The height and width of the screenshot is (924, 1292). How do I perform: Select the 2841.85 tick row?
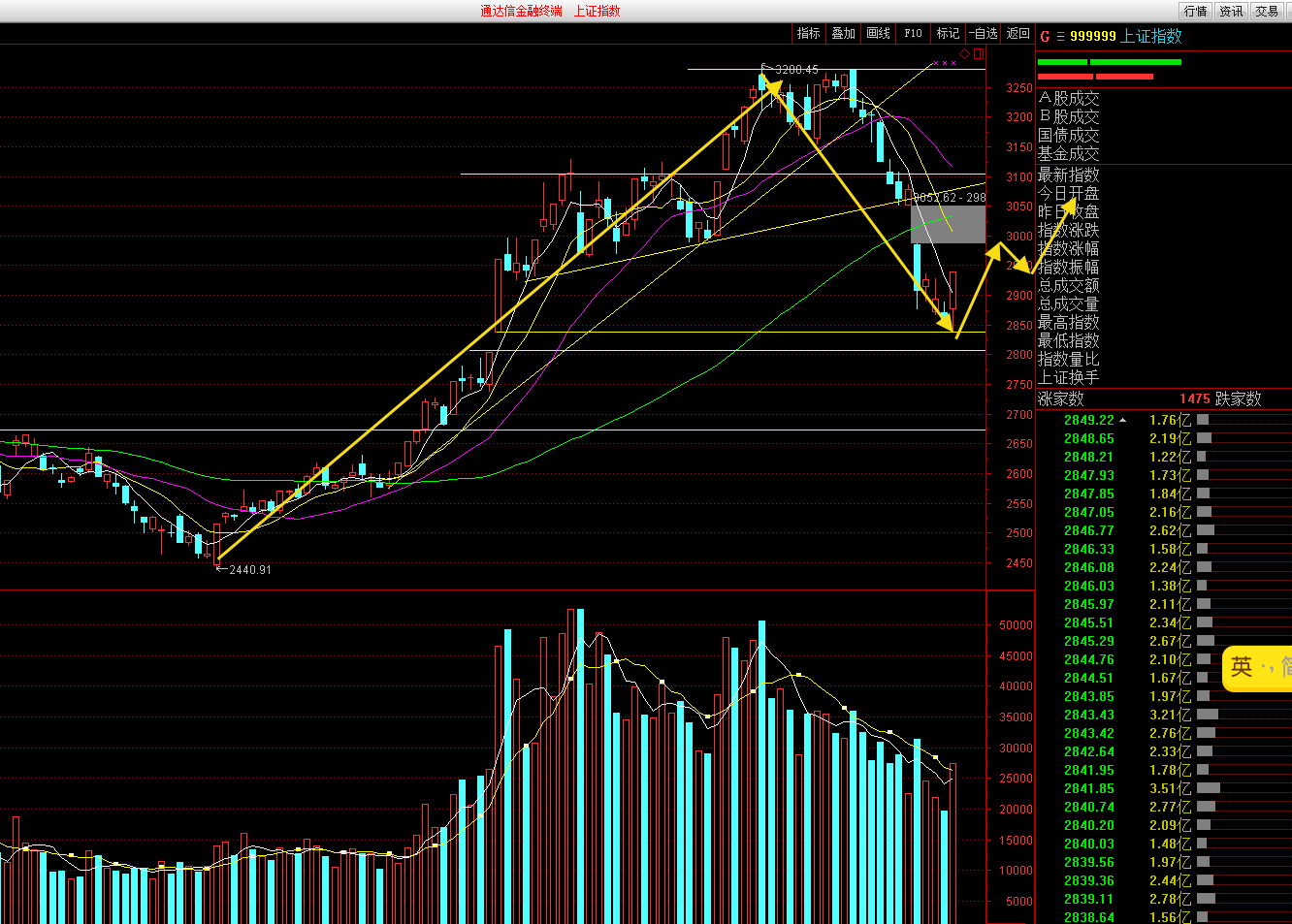tap(1164, 788)
